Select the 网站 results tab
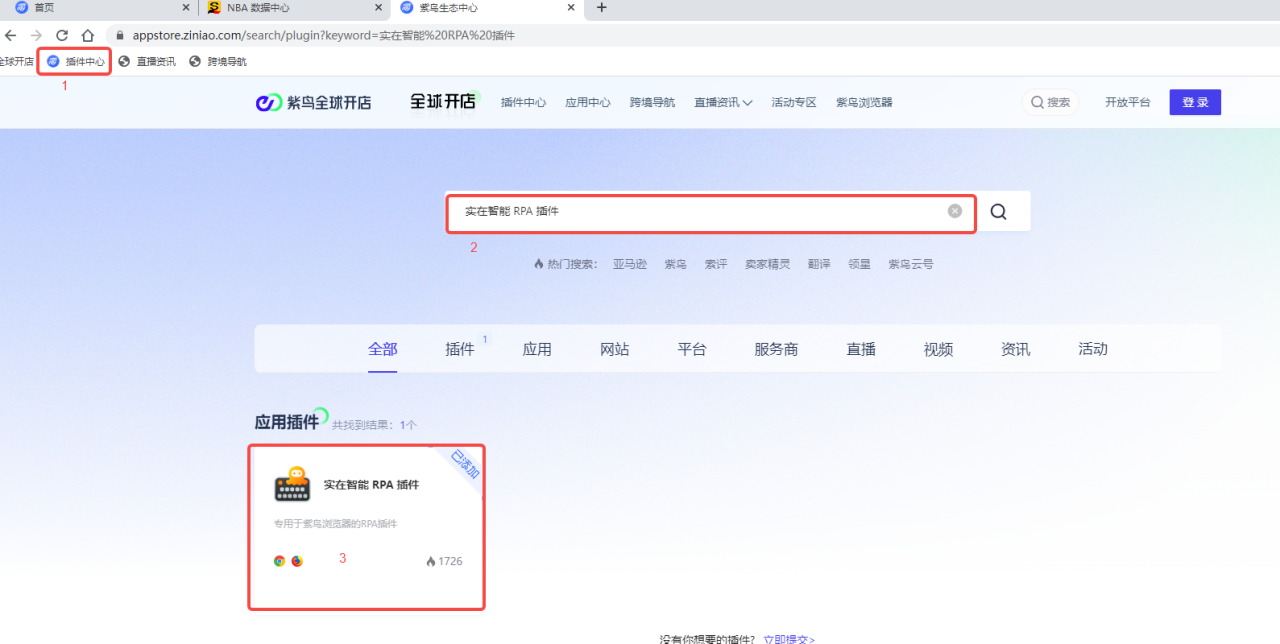The width and height of the screenshot is (1280, 644). click(615, 349)
